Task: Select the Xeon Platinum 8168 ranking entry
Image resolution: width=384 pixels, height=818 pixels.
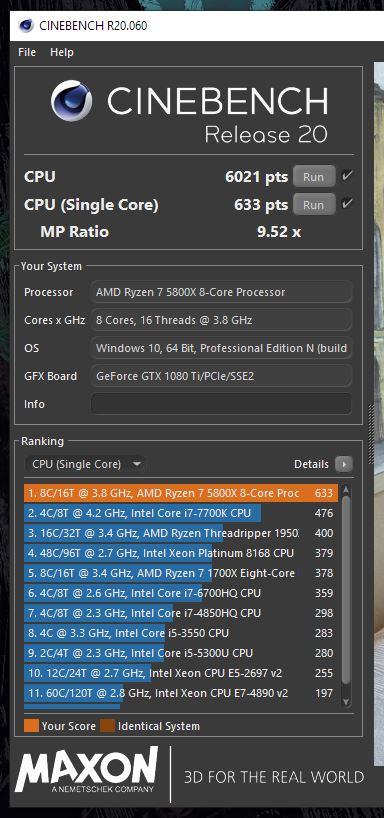Action: tap(181, 553)
